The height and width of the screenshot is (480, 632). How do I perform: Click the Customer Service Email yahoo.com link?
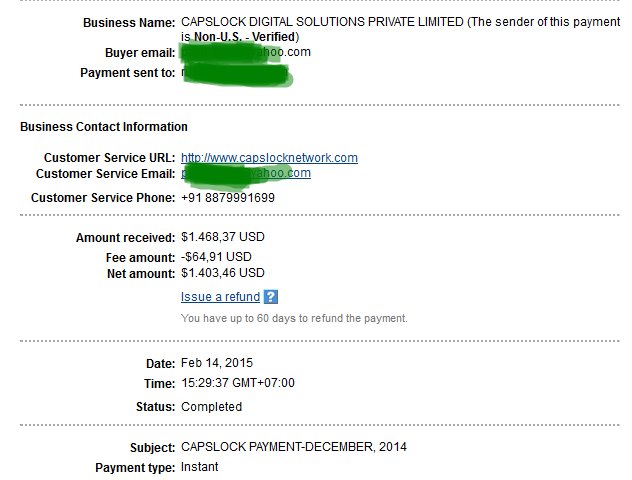click(246, 173)
